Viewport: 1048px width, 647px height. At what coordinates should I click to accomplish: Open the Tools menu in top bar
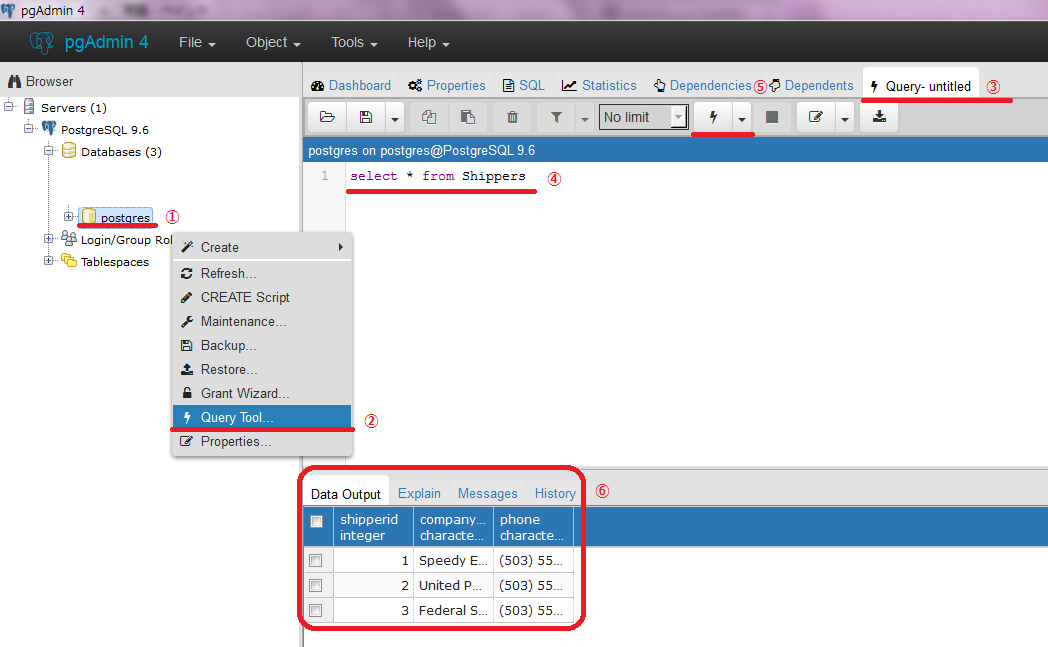tap(354, 43)
